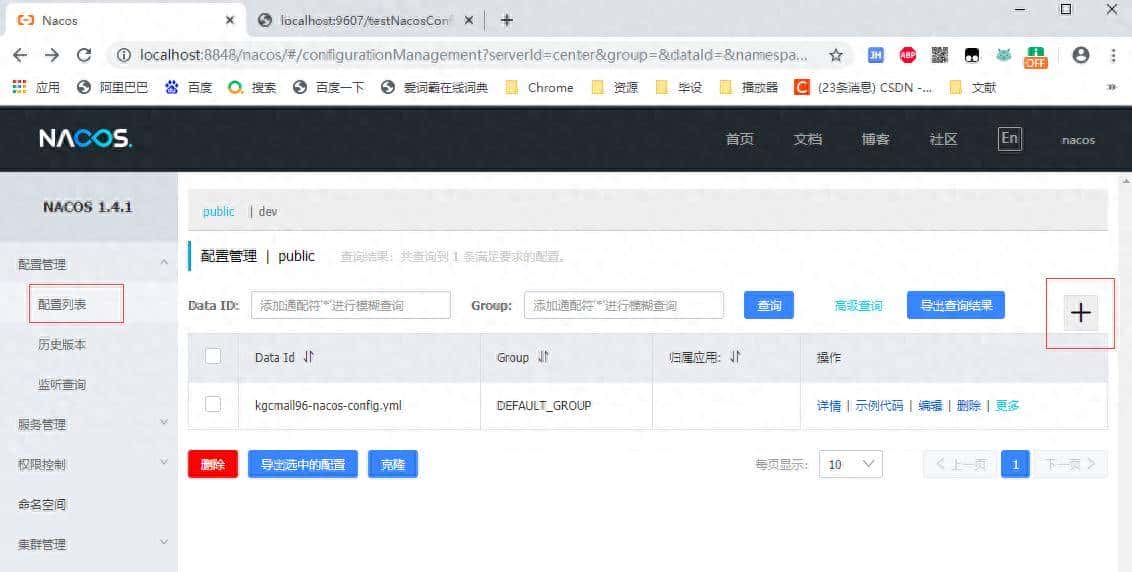This screenshot has width=1132, height=572.
Task: Open the nacos user menu
Action: (1078, 140)
